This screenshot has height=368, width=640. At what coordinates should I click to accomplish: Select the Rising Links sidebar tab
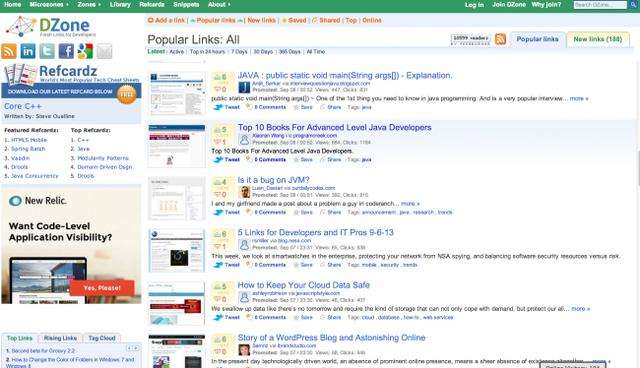point(60,338)
